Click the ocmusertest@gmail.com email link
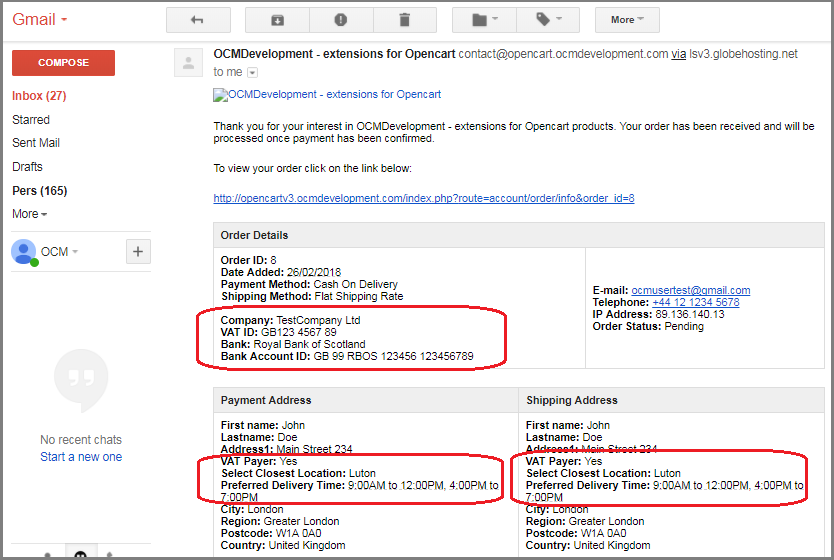Viewport: 834px width, 560px height. tap(690, 290)
